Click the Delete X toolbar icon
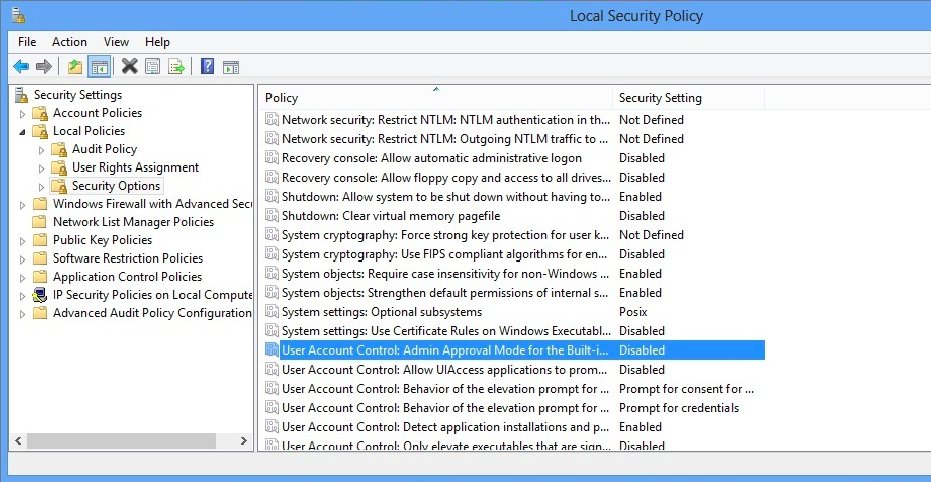 point(129,66)
